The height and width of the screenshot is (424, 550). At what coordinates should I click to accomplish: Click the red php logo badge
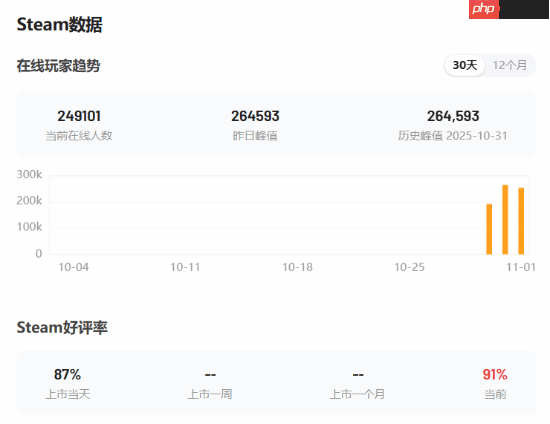pyautogui.click(x=484, y=9)
